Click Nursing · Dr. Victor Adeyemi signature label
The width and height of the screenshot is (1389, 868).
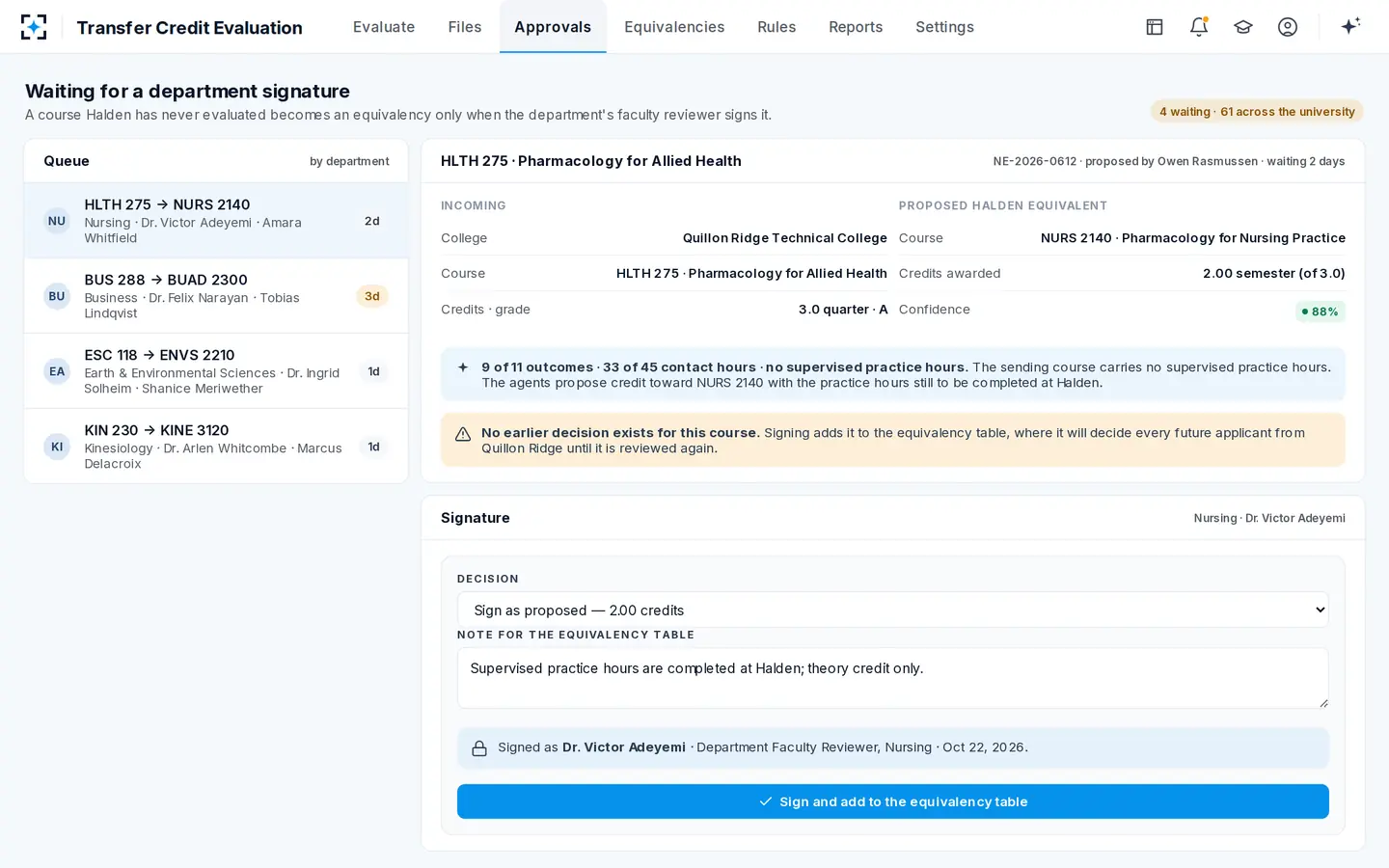(x=1269, y=519)
